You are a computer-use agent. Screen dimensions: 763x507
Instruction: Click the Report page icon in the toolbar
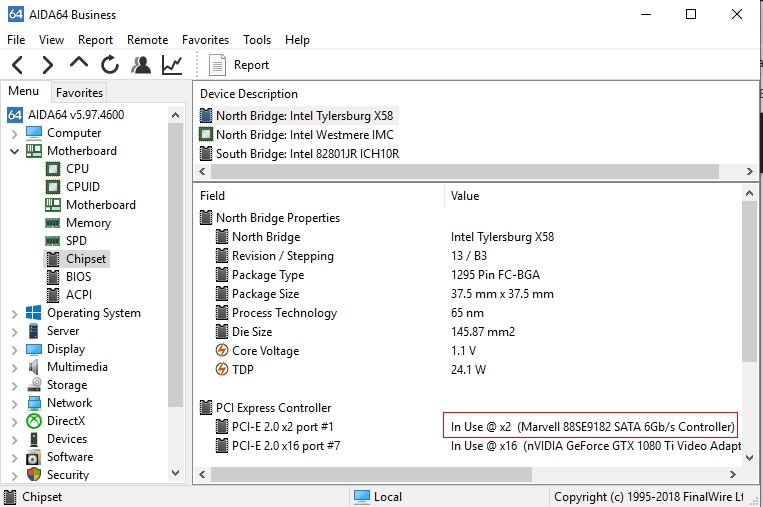click(217, 65)
